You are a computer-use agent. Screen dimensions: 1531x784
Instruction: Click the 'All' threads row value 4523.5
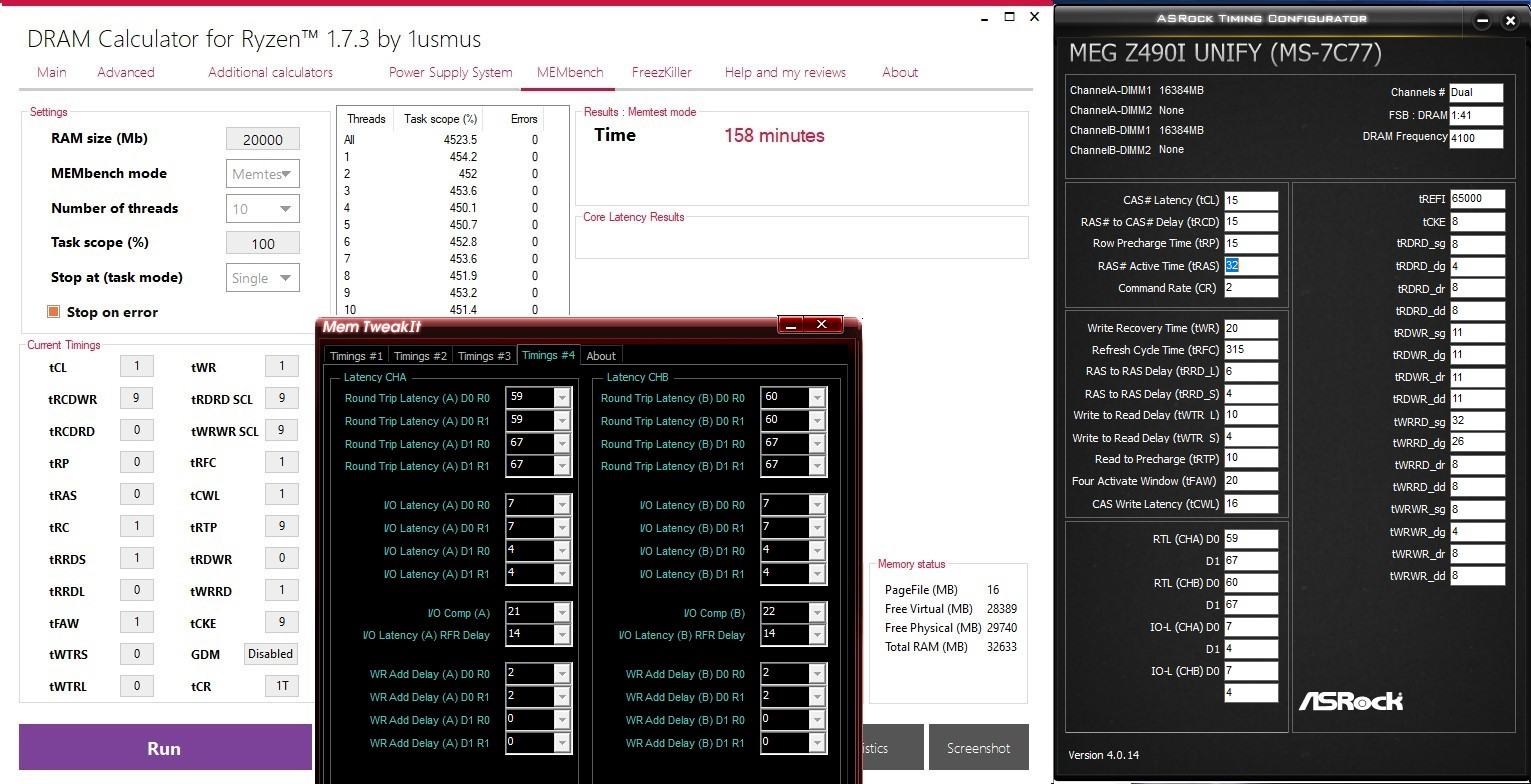460,140
